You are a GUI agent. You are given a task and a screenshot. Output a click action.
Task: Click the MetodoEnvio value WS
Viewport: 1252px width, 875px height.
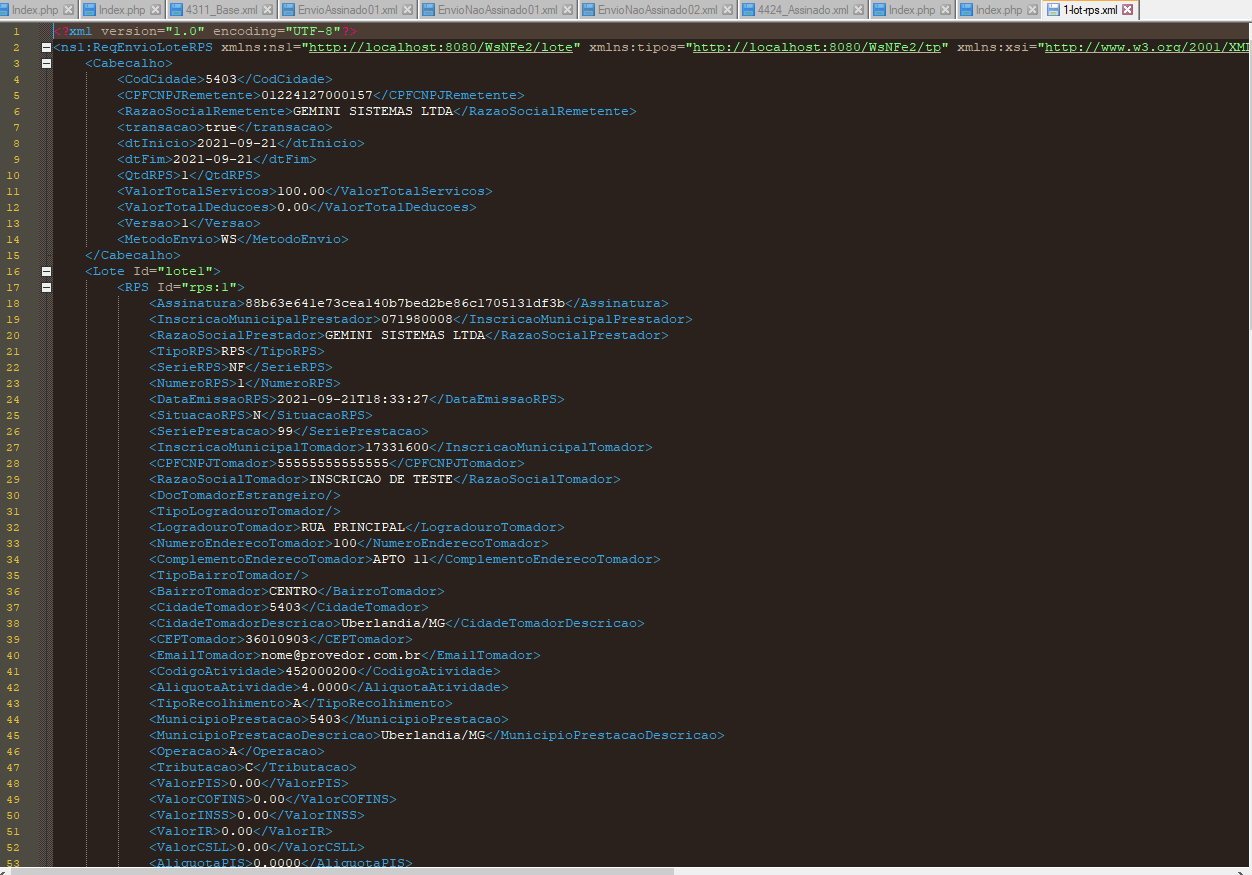pyautogui.click(x=229, y=239)
